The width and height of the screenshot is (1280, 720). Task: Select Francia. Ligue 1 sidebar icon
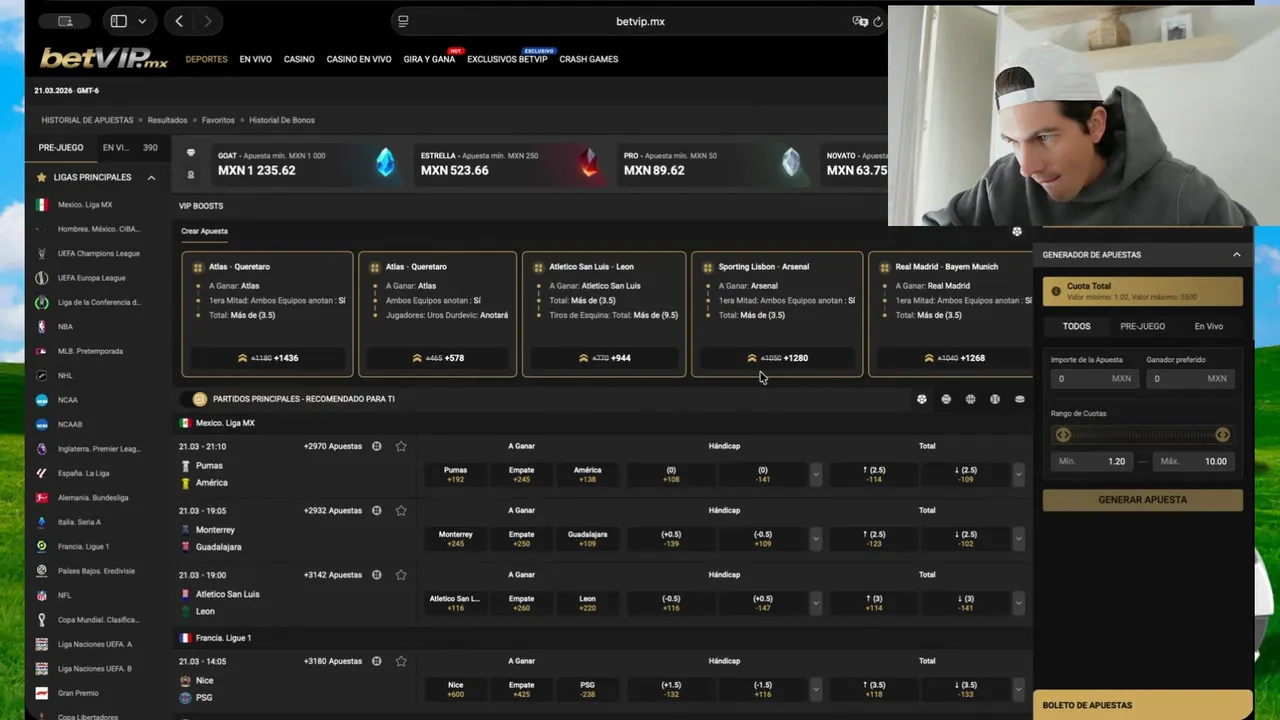pyautogui.click(x=41, y=546)
